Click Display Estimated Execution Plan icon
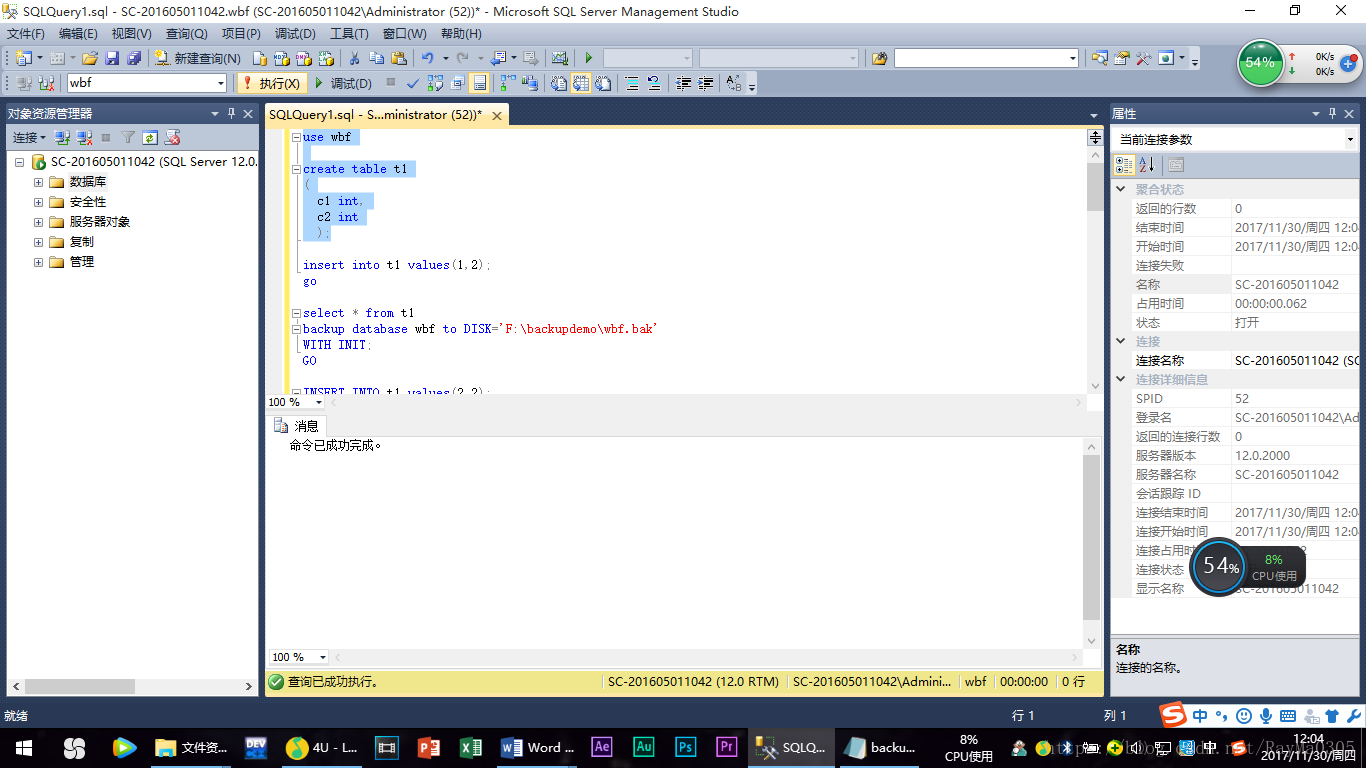This screenshot has height=768, width=1366. coord(435,83)
